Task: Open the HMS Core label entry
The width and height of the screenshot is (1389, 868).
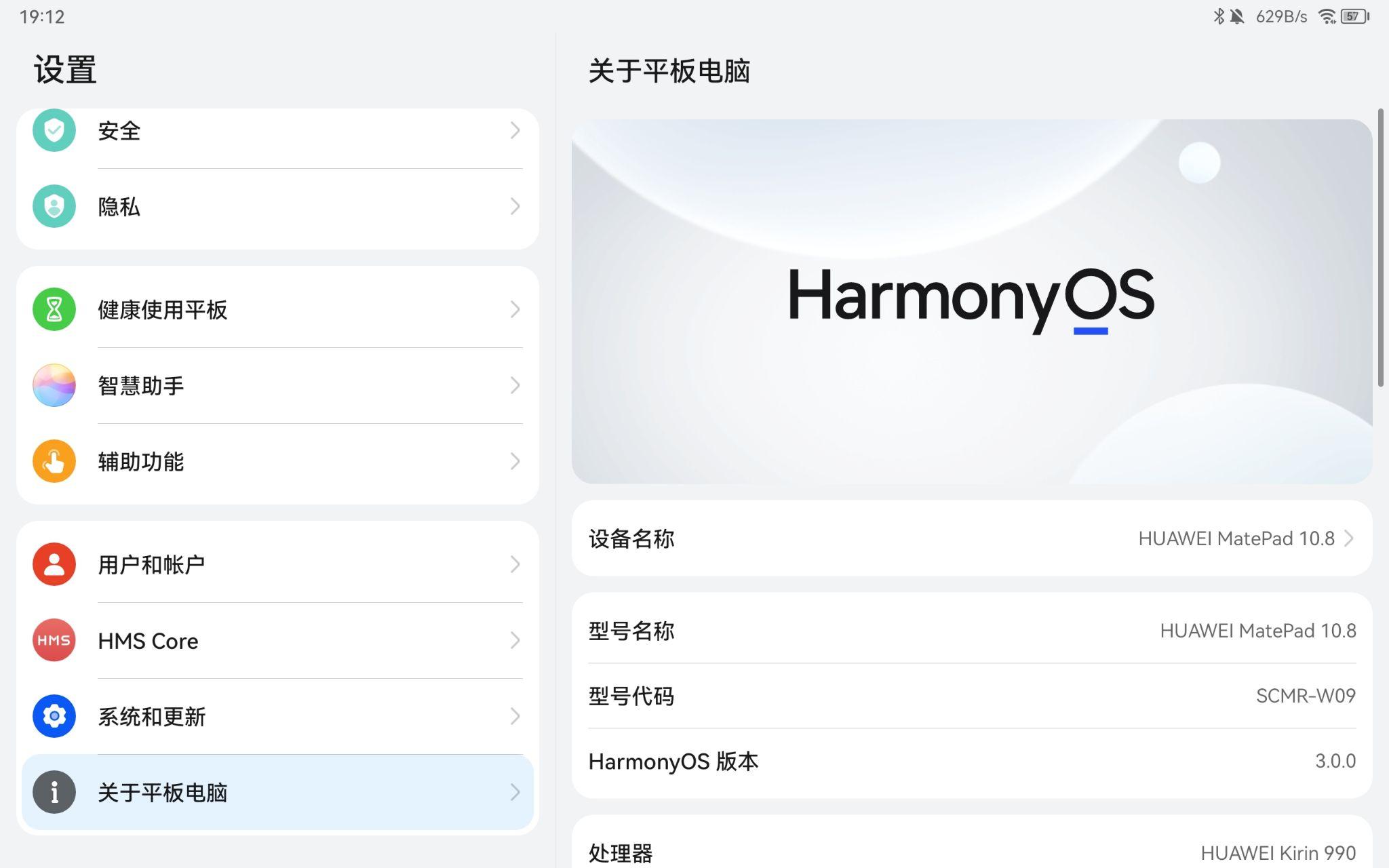Action: 148,641
